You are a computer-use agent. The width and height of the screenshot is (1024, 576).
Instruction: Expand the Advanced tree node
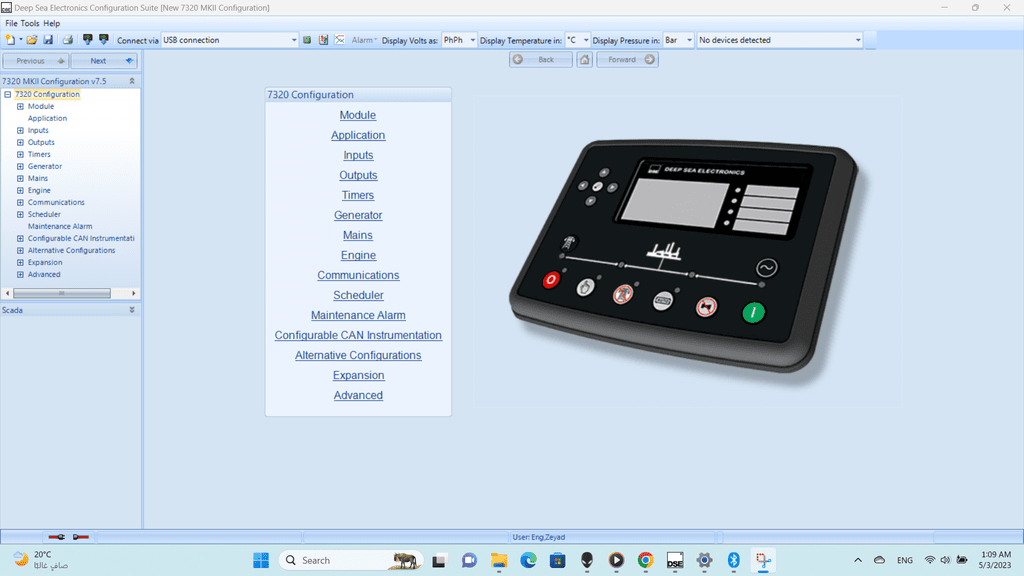[20, 275]
